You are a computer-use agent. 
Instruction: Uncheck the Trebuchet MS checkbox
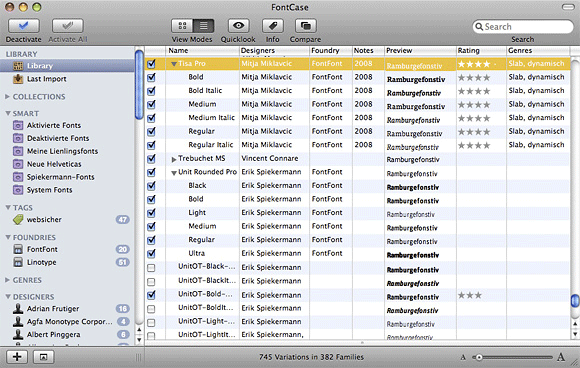click(151, 159)
